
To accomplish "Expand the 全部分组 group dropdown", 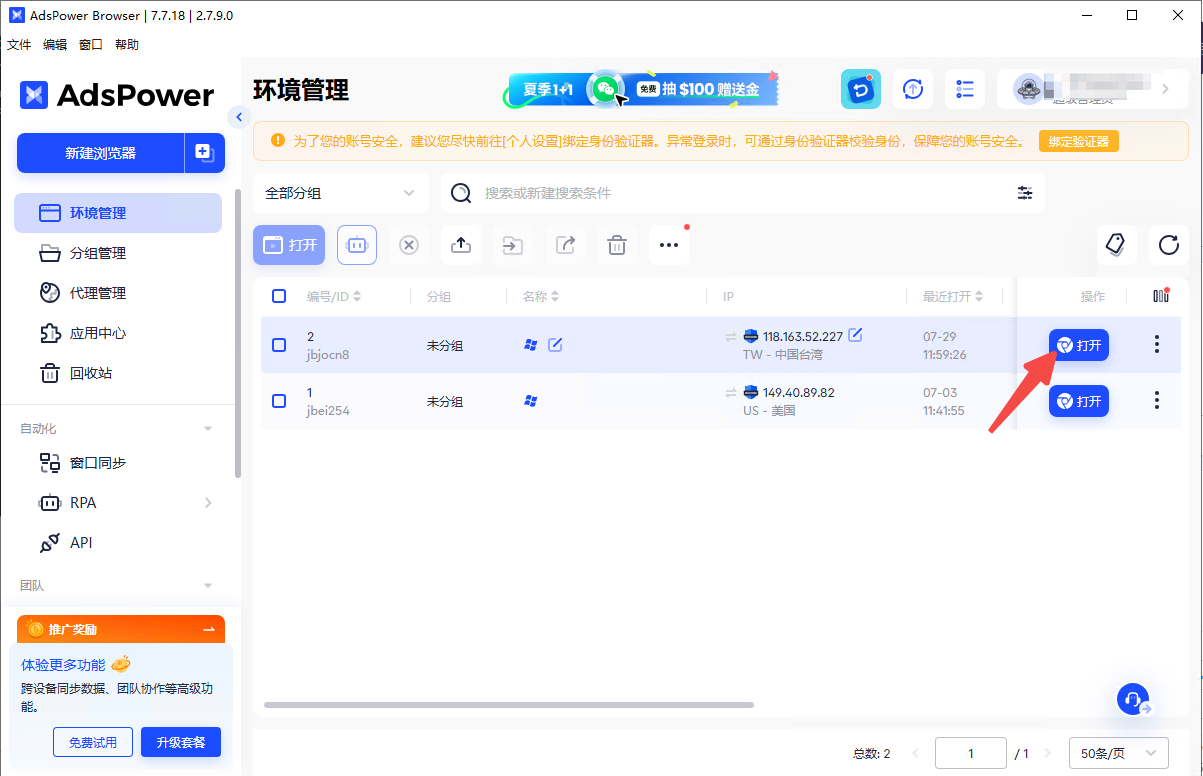I will pos(340,193).
